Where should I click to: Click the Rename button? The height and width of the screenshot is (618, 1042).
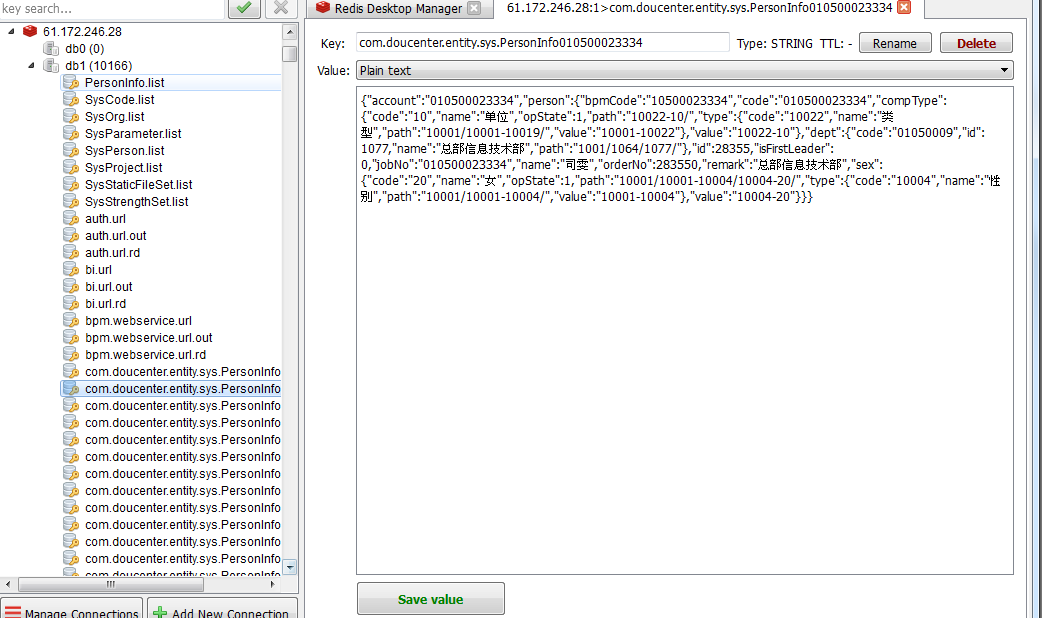tap(894, 43)
